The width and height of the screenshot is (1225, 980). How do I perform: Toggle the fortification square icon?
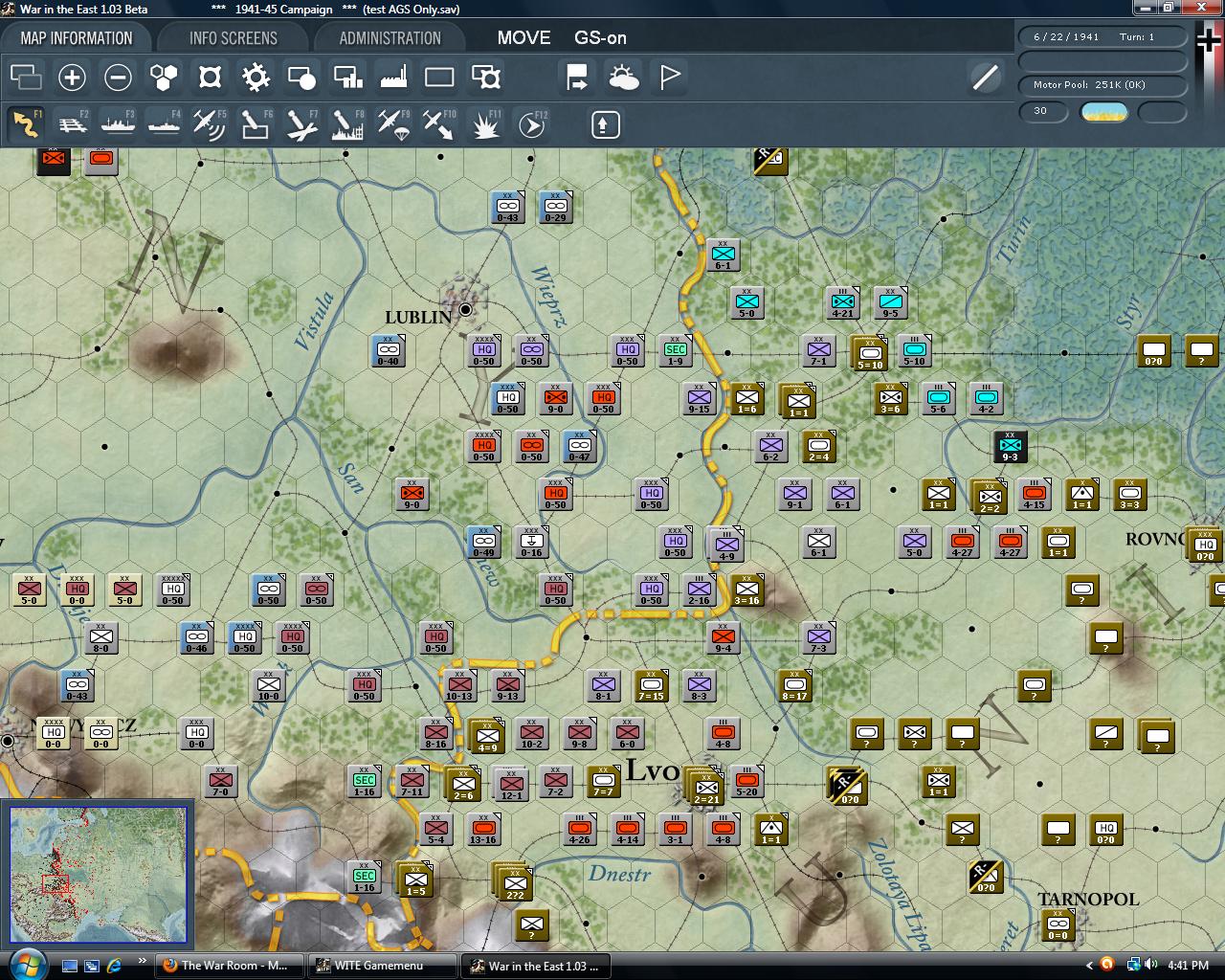210,77
